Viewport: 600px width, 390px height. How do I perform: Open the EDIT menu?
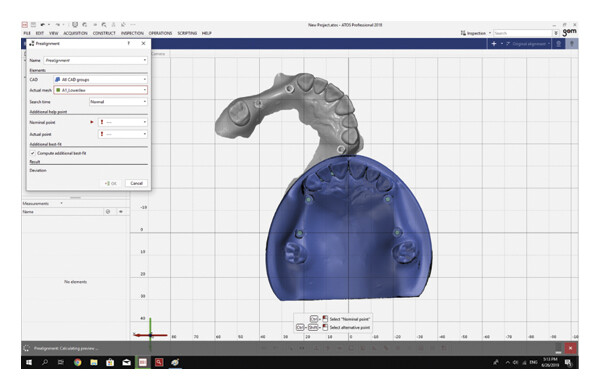pos(39,33)
